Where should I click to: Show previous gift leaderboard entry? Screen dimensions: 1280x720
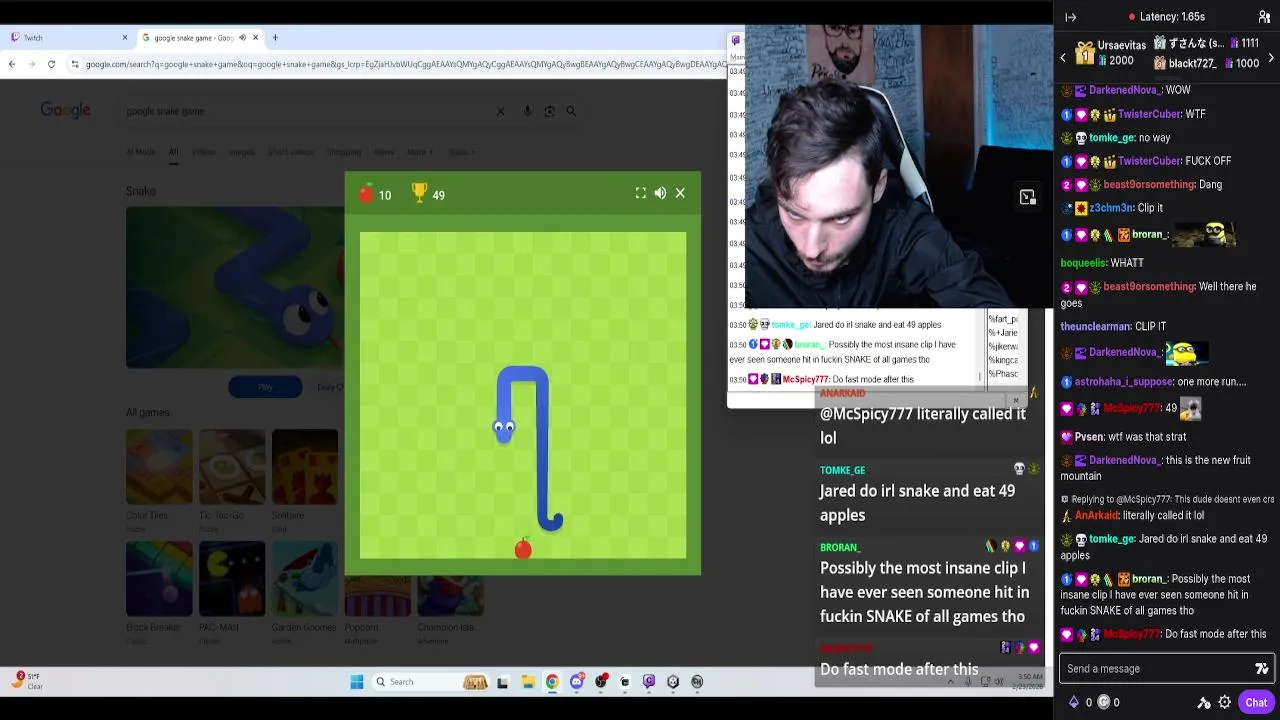pyautogui.click(x=1063, y=58)
